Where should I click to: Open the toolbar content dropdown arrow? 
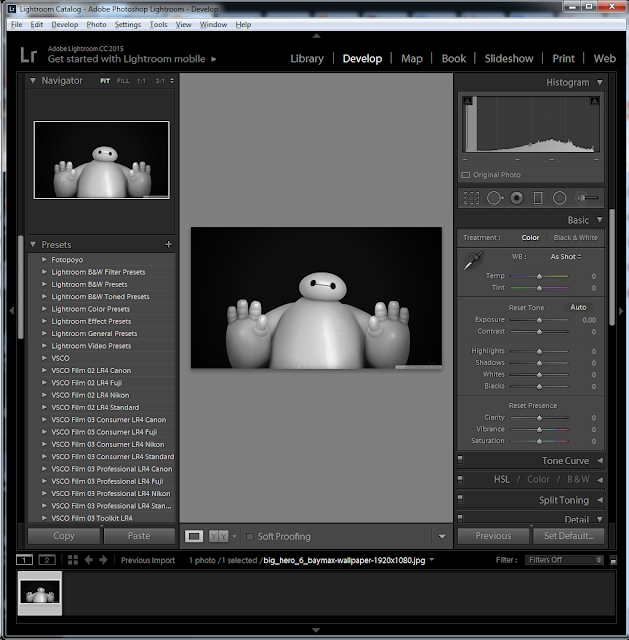442,536
